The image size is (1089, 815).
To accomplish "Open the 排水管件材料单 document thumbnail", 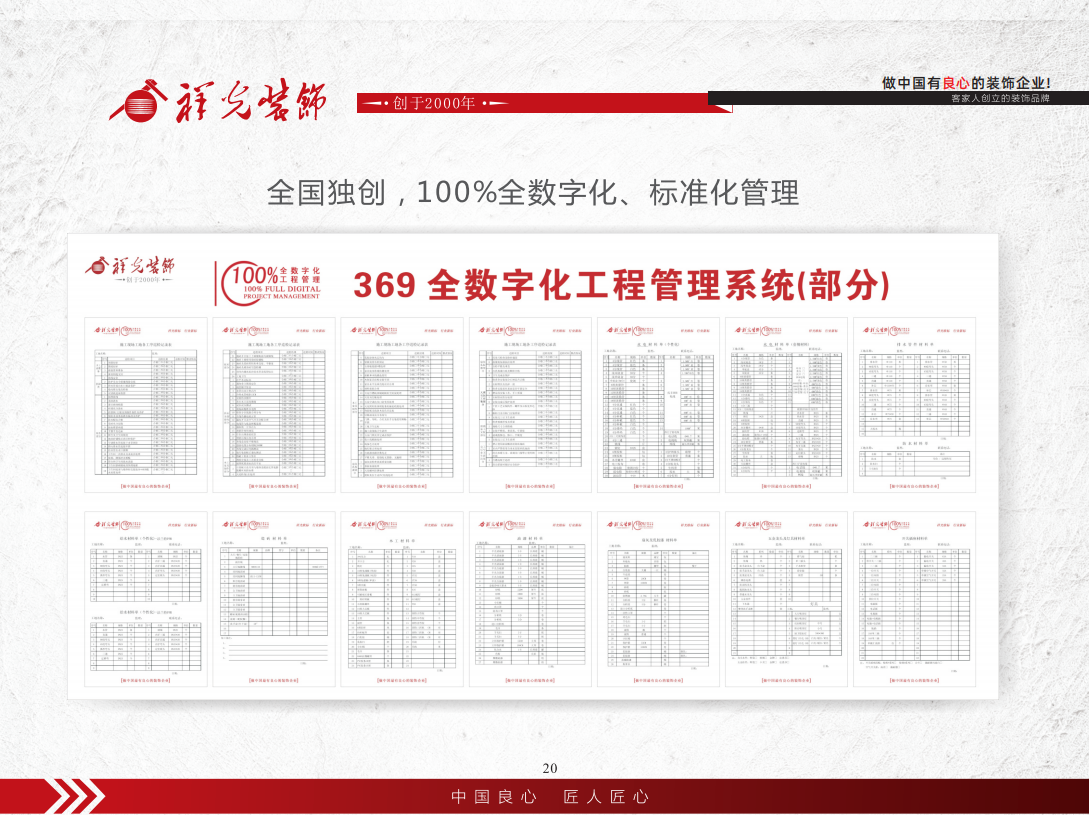I will point(914,405).
